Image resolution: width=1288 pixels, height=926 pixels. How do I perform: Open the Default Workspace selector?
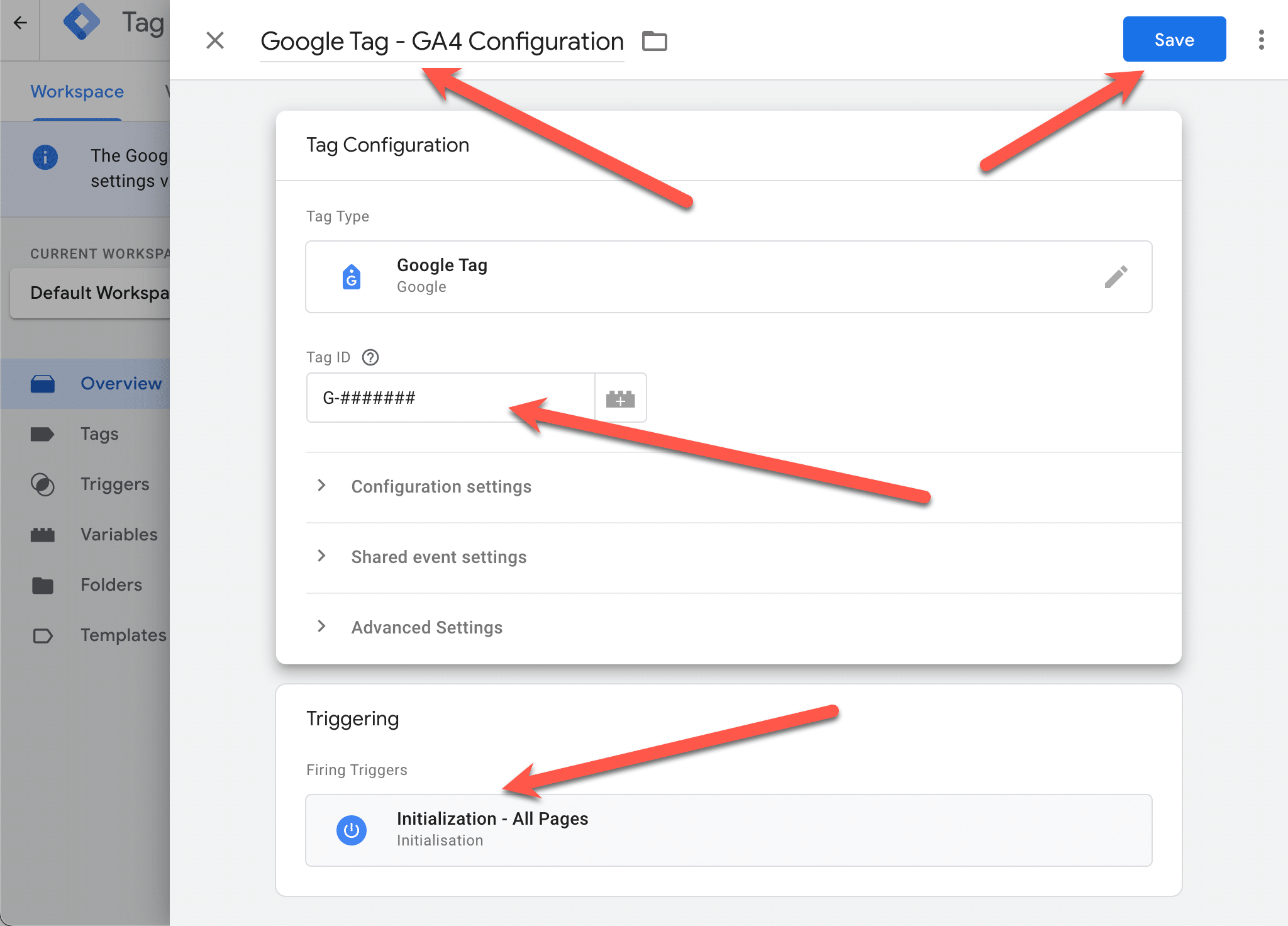90,293
